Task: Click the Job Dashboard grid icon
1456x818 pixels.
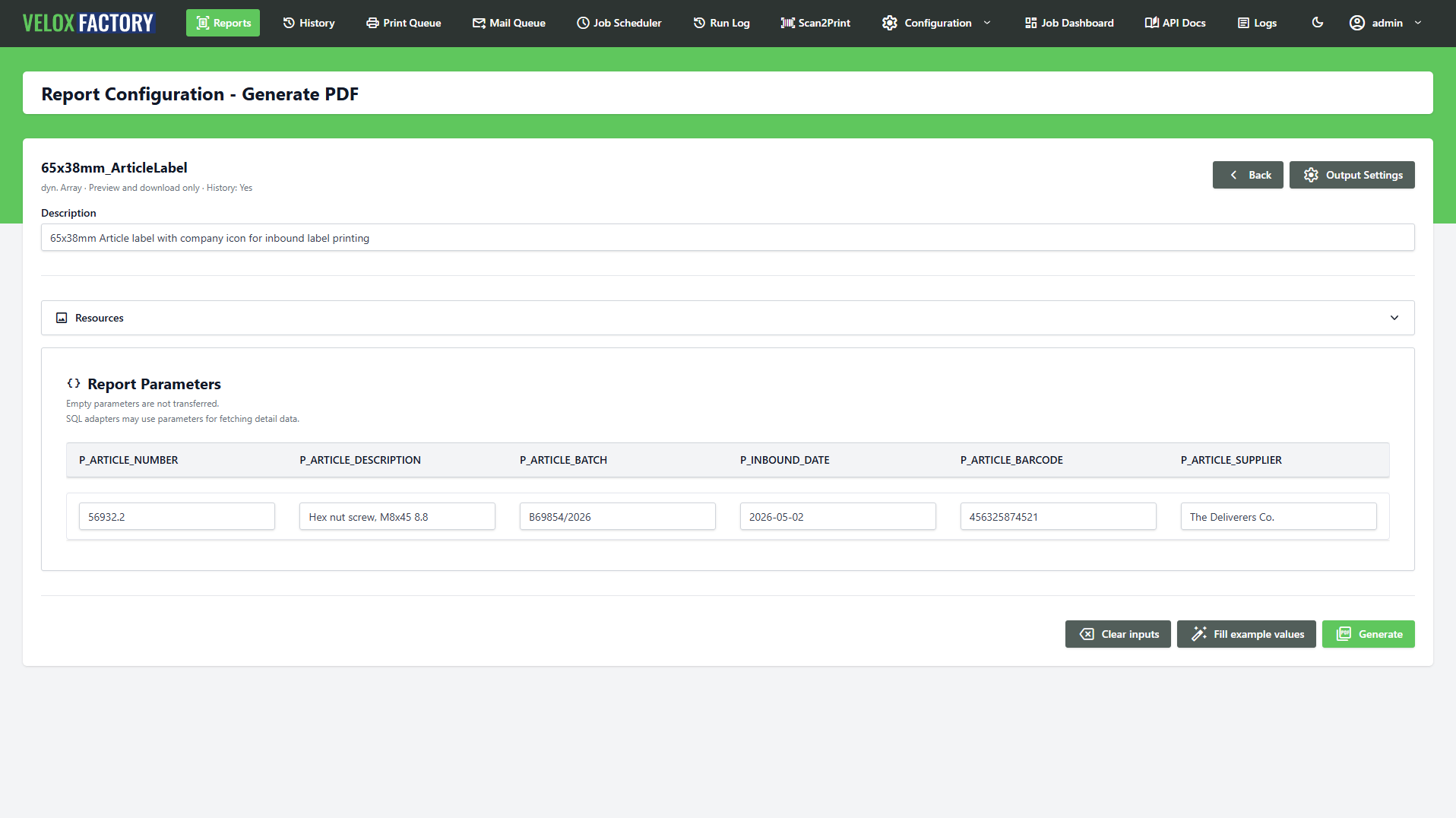Action: [1030, 23]
